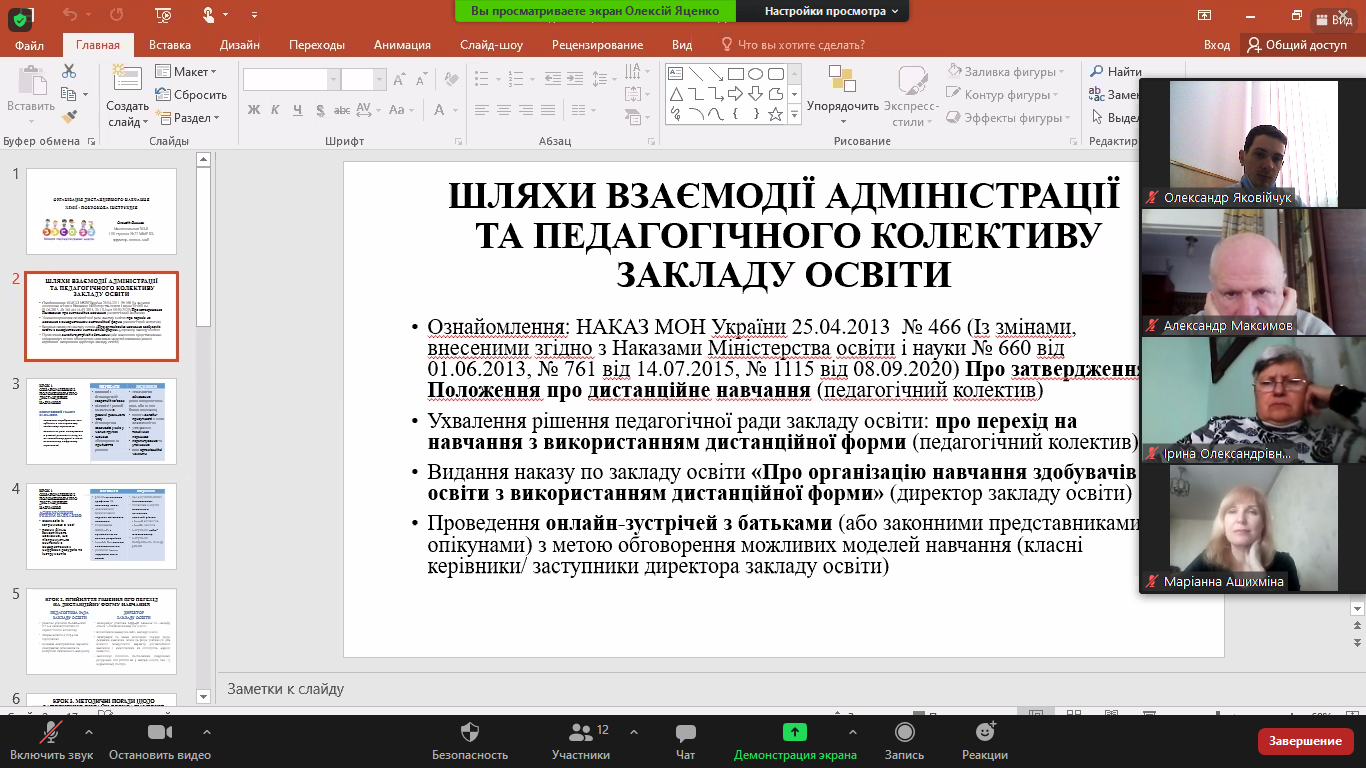Click the red Завершение end meeting button

click(1305, 741)
